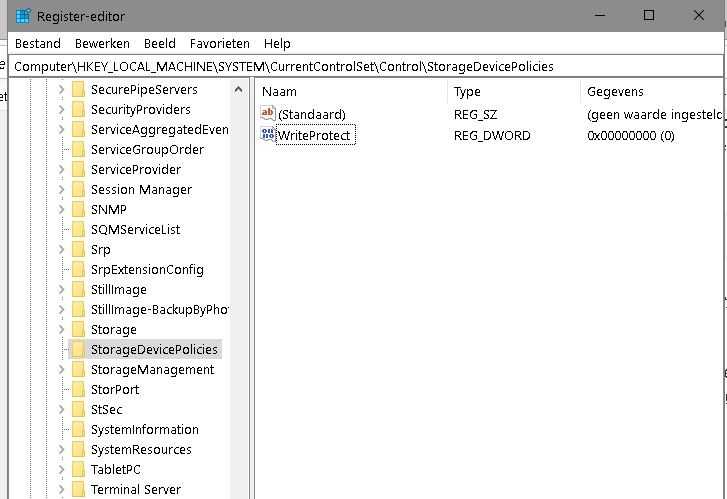Click the StorPort folder icon
The height and width of the screenshot is (499, 727).
[77, 390]
